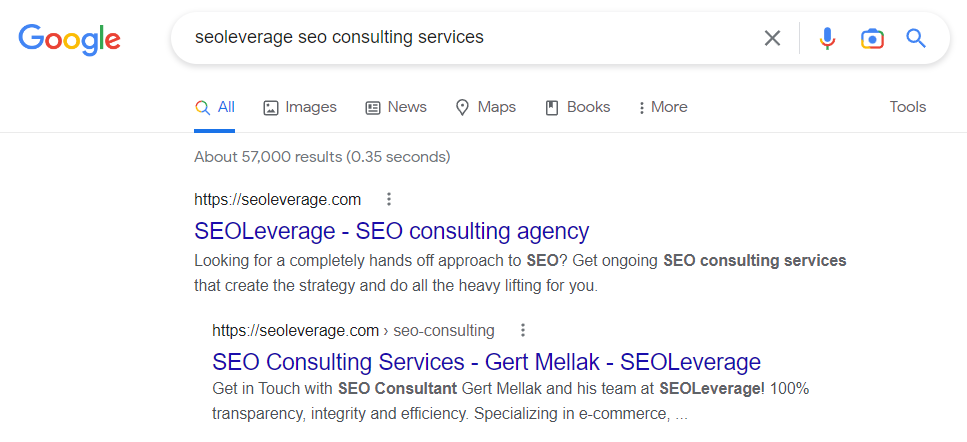967x442 pixels.
Task: Switch to the Images tab
Action: click(x=299, y=107)
